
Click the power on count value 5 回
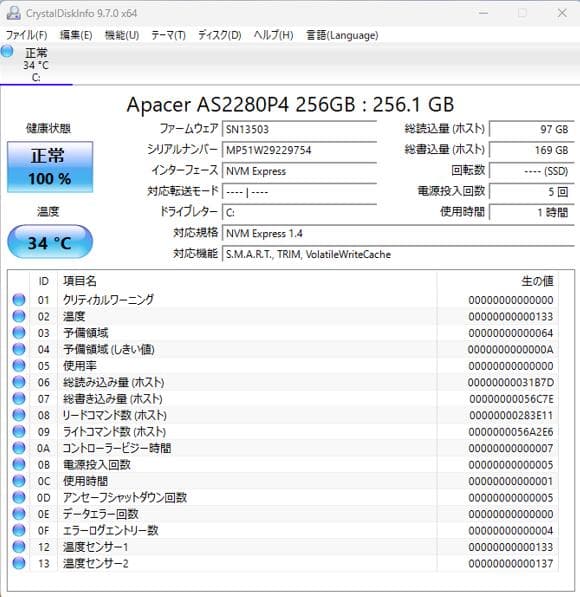tap(532, 192)
